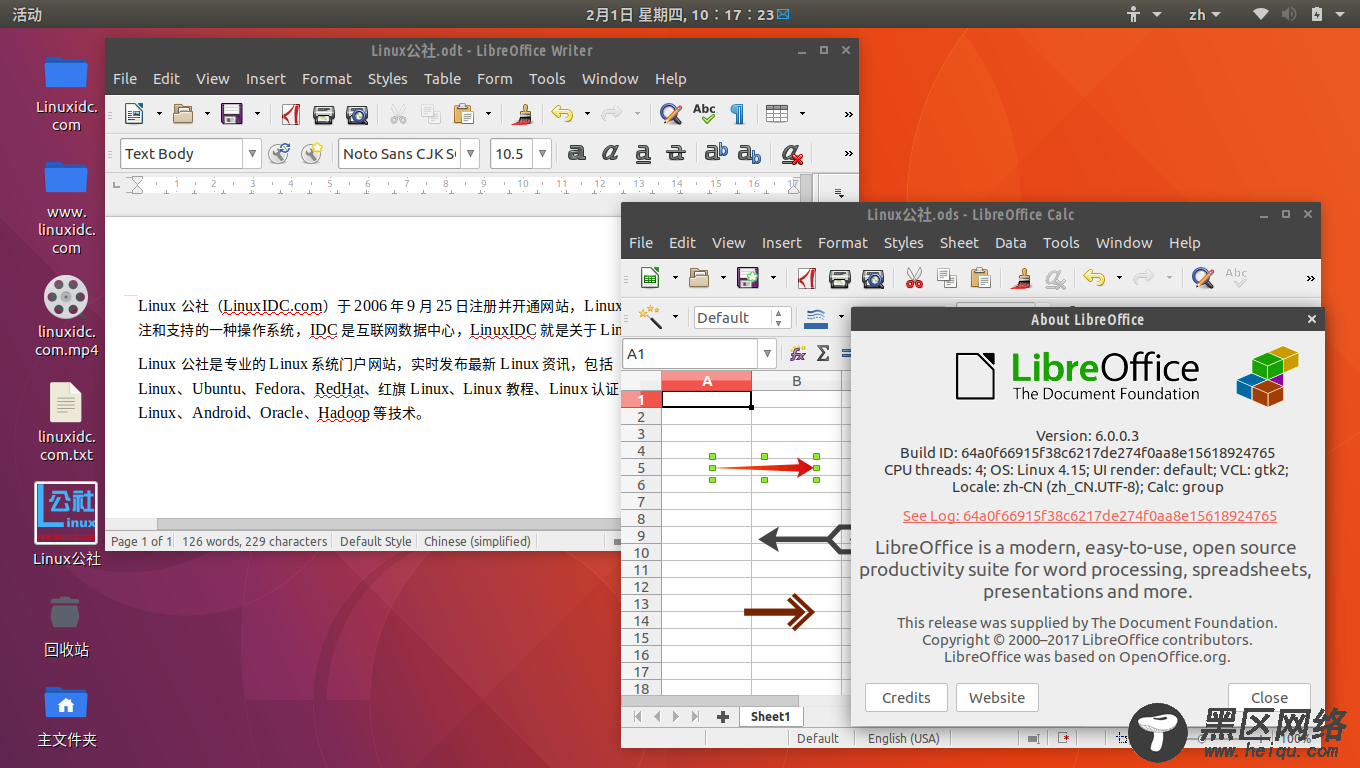Click Close button in About LibreOffice dialog

(x=1269, y=698)
